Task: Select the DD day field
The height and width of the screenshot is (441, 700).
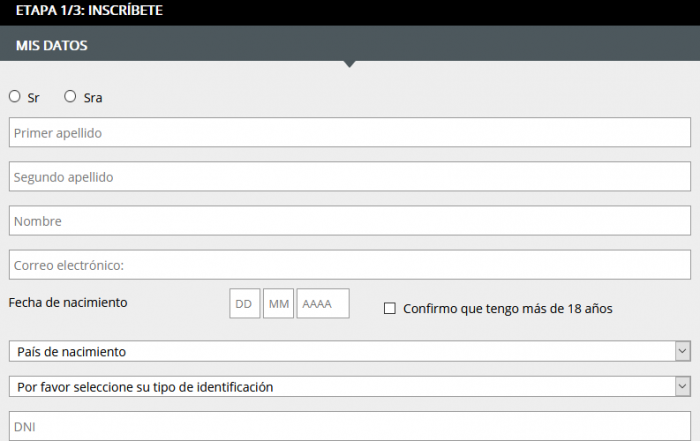Action: (x=245, y=304)
